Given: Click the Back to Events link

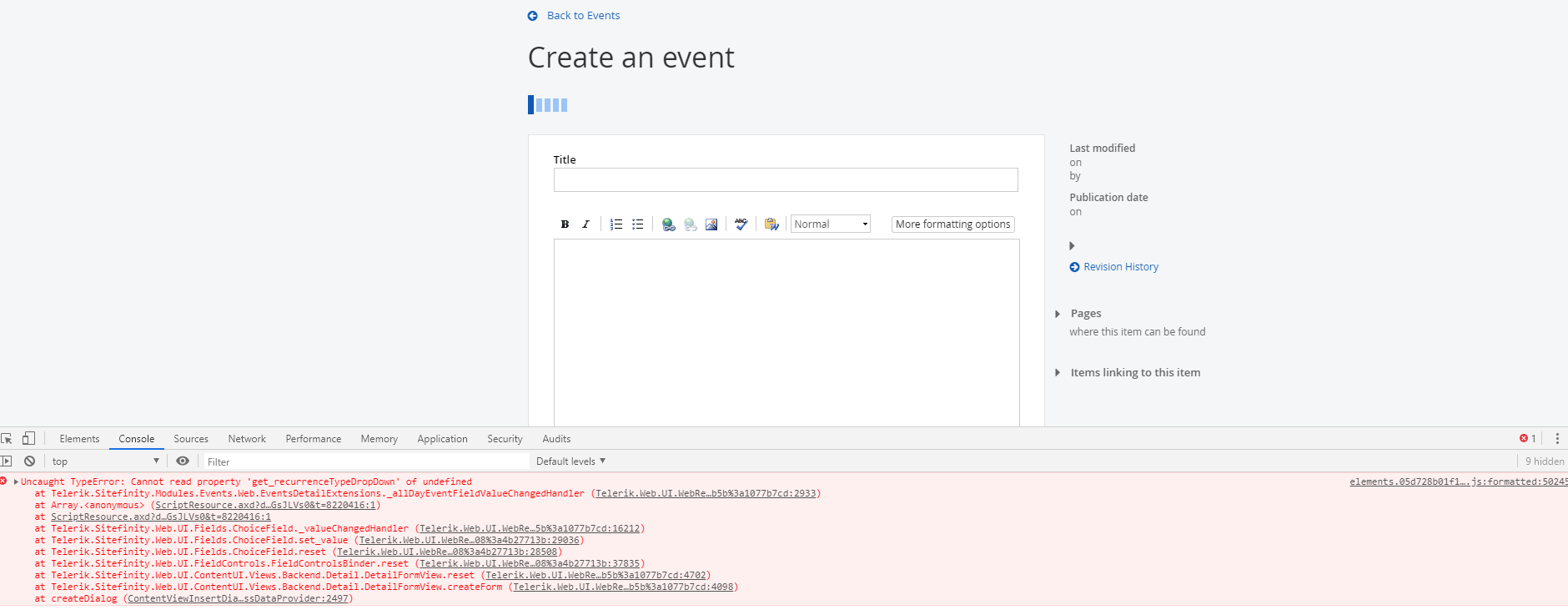Looking at the screenshot, I should (x=584, y=16).
